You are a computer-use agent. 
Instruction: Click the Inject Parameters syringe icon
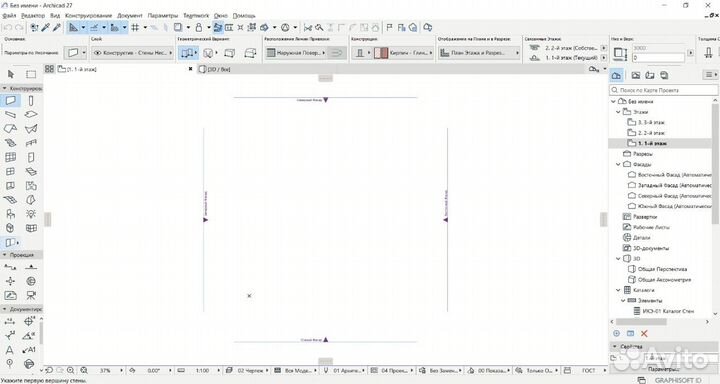click(57, 28)
